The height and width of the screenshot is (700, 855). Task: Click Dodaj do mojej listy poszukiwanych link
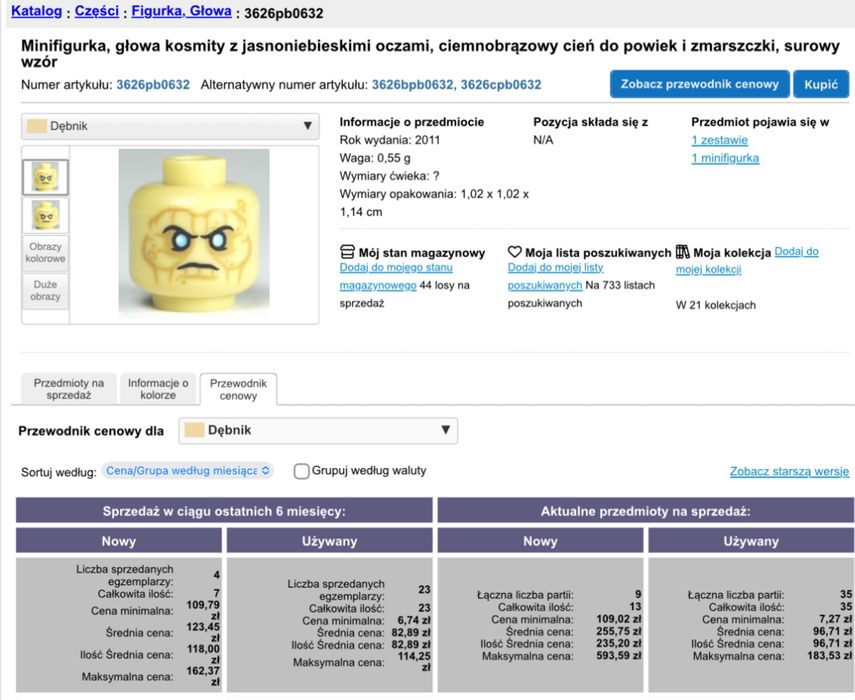(x=555, y=276)
